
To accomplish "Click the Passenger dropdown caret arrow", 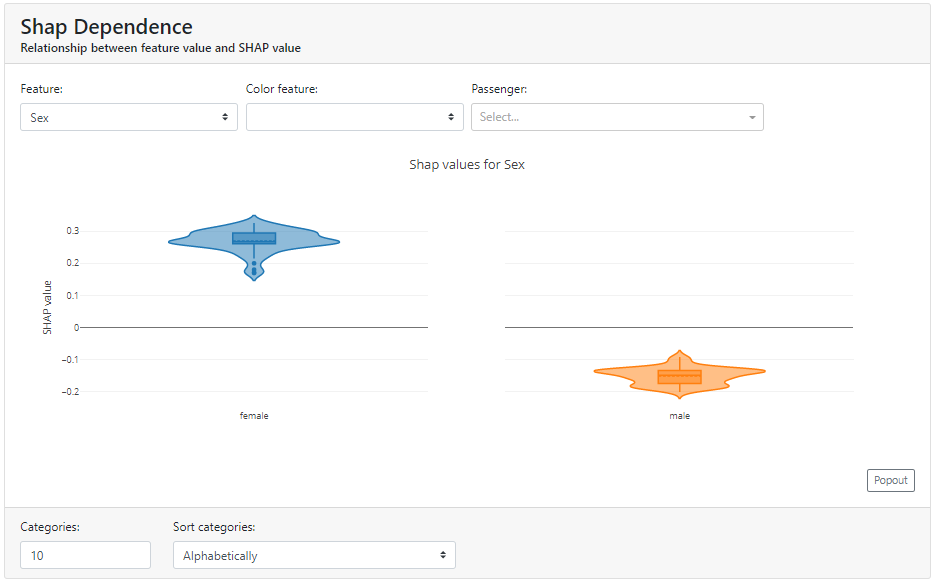I will click(751, 117).
